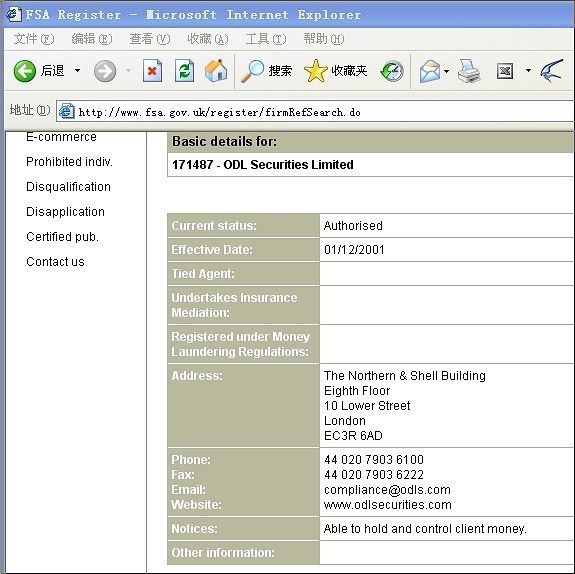Click the postcode 'EC3R 6AD'
Screen dimensions: 575x574
click(353, 435)
